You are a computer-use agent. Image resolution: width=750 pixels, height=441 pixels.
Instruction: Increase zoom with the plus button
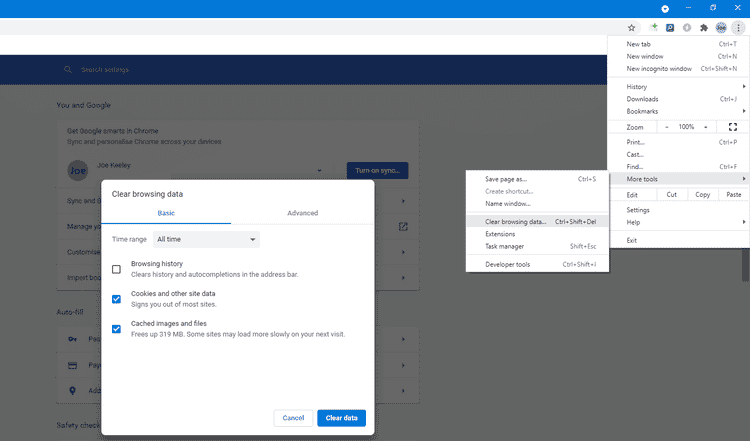point(705,127)
